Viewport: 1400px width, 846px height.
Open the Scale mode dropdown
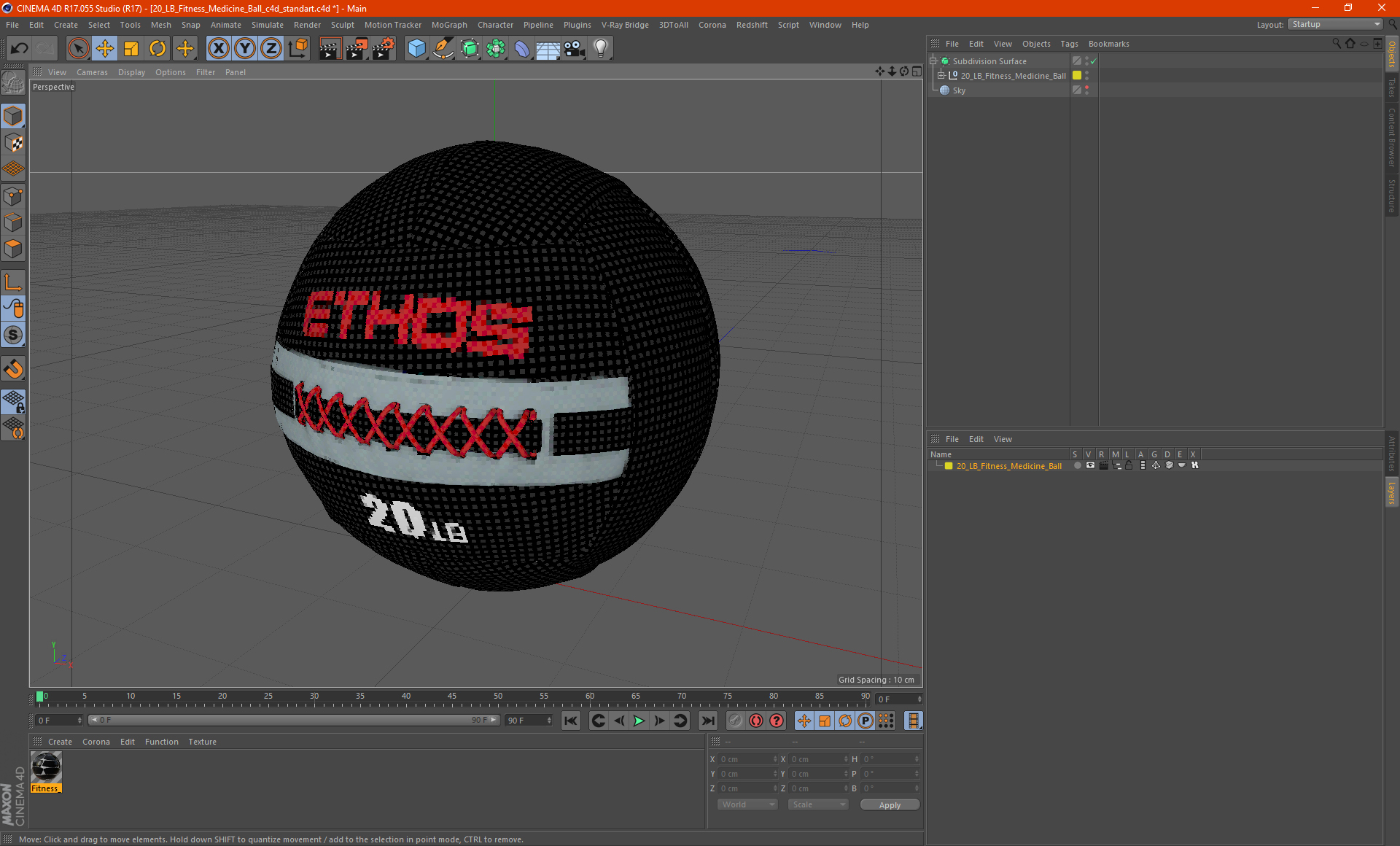[818, 804]
